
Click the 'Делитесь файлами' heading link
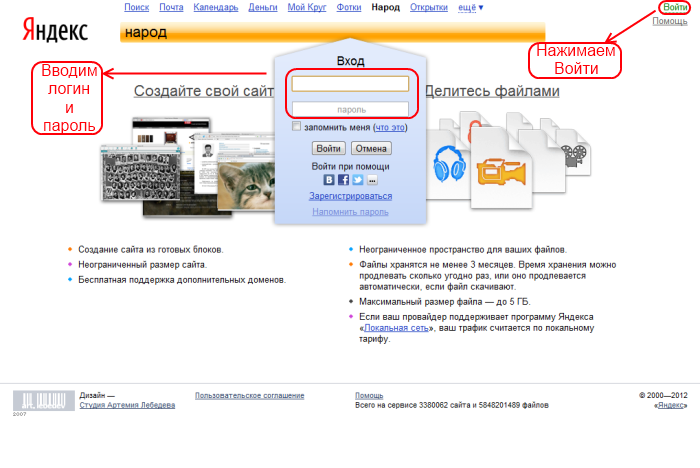(x=492, y=91)
